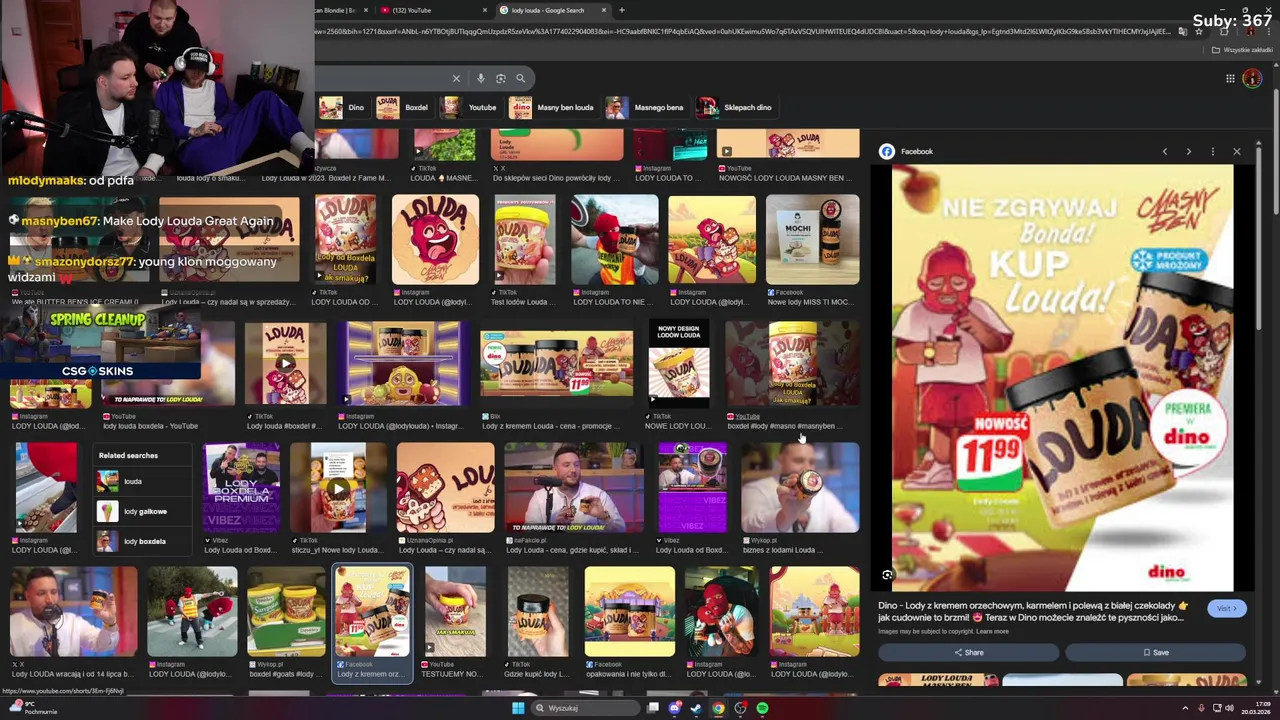Close the lody louda Google Search tab
Image resolution: width=1280 pixels, height=720 pixels.
coord(604,10)
